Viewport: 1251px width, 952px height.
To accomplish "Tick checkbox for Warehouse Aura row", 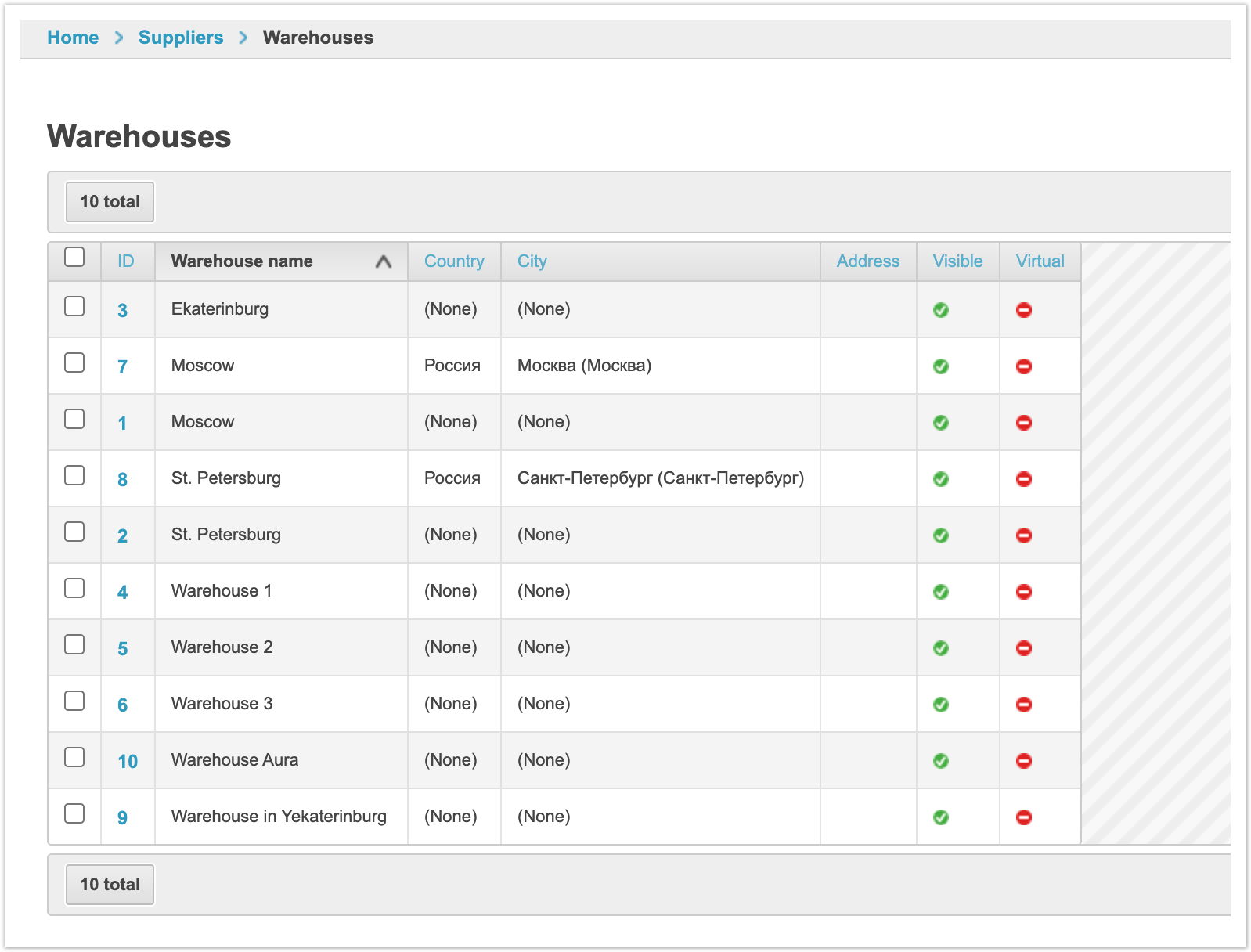I will pyautogui.click(x=74, y=757).
